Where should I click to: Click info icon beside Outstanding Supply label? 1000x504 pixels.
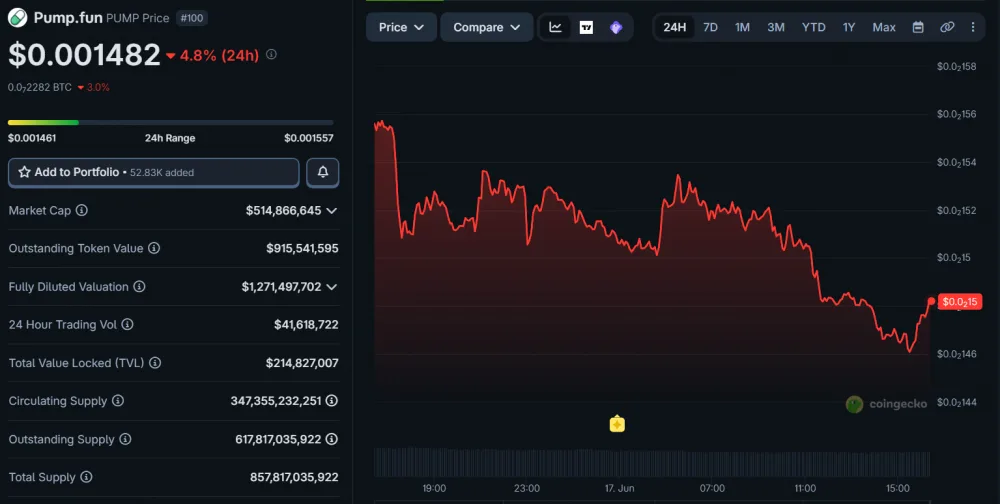point(126,439)
